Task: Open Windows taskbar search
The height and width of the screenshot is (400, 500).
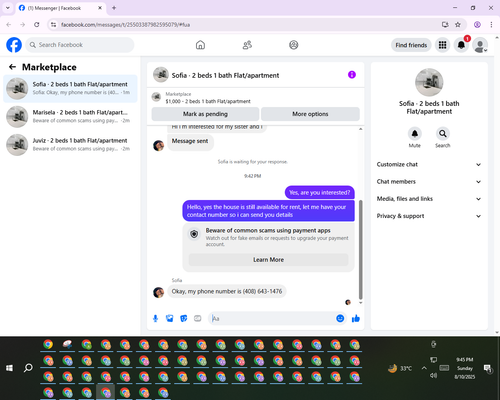Action: [x=28, y=368]
